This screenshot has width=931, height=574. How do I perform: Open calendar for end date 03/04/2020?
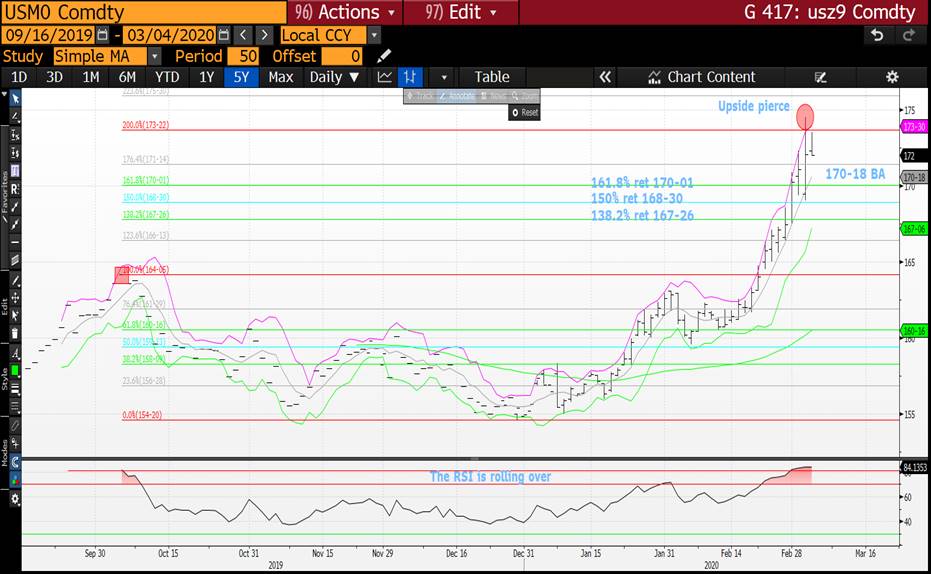click(x=223, y=36)
